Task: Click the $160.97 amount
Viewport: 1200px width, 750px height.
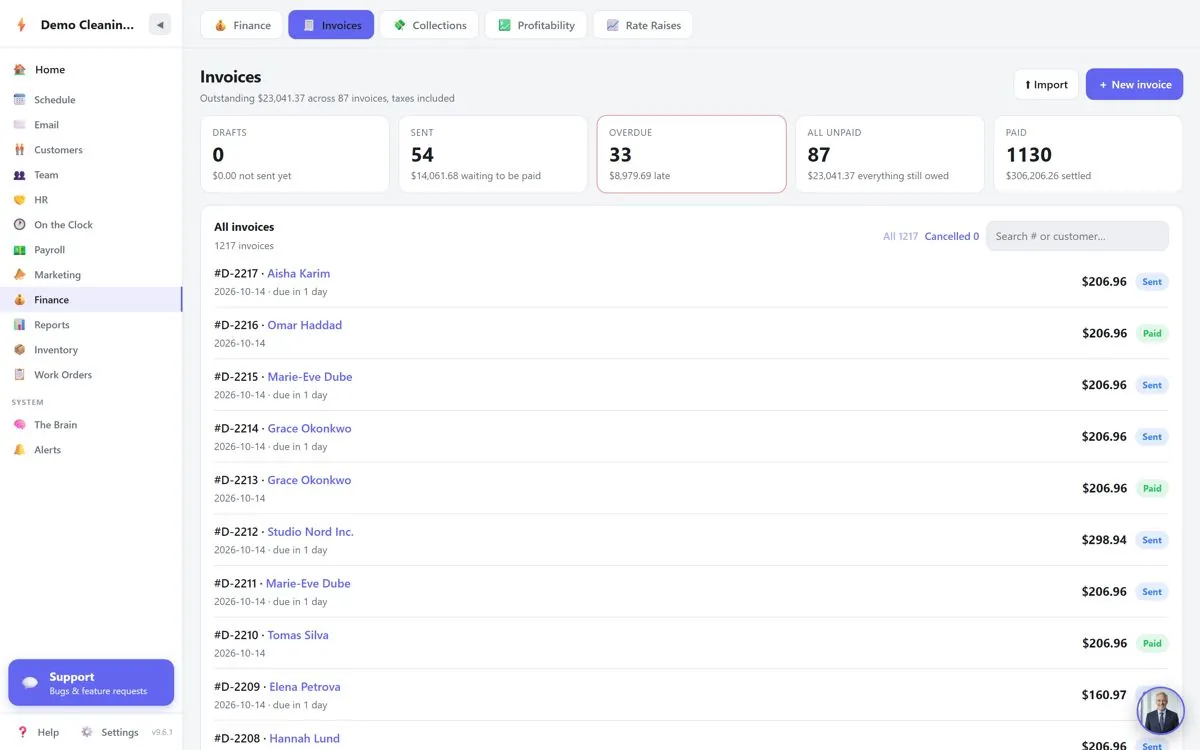Action: pos(1104,695)
